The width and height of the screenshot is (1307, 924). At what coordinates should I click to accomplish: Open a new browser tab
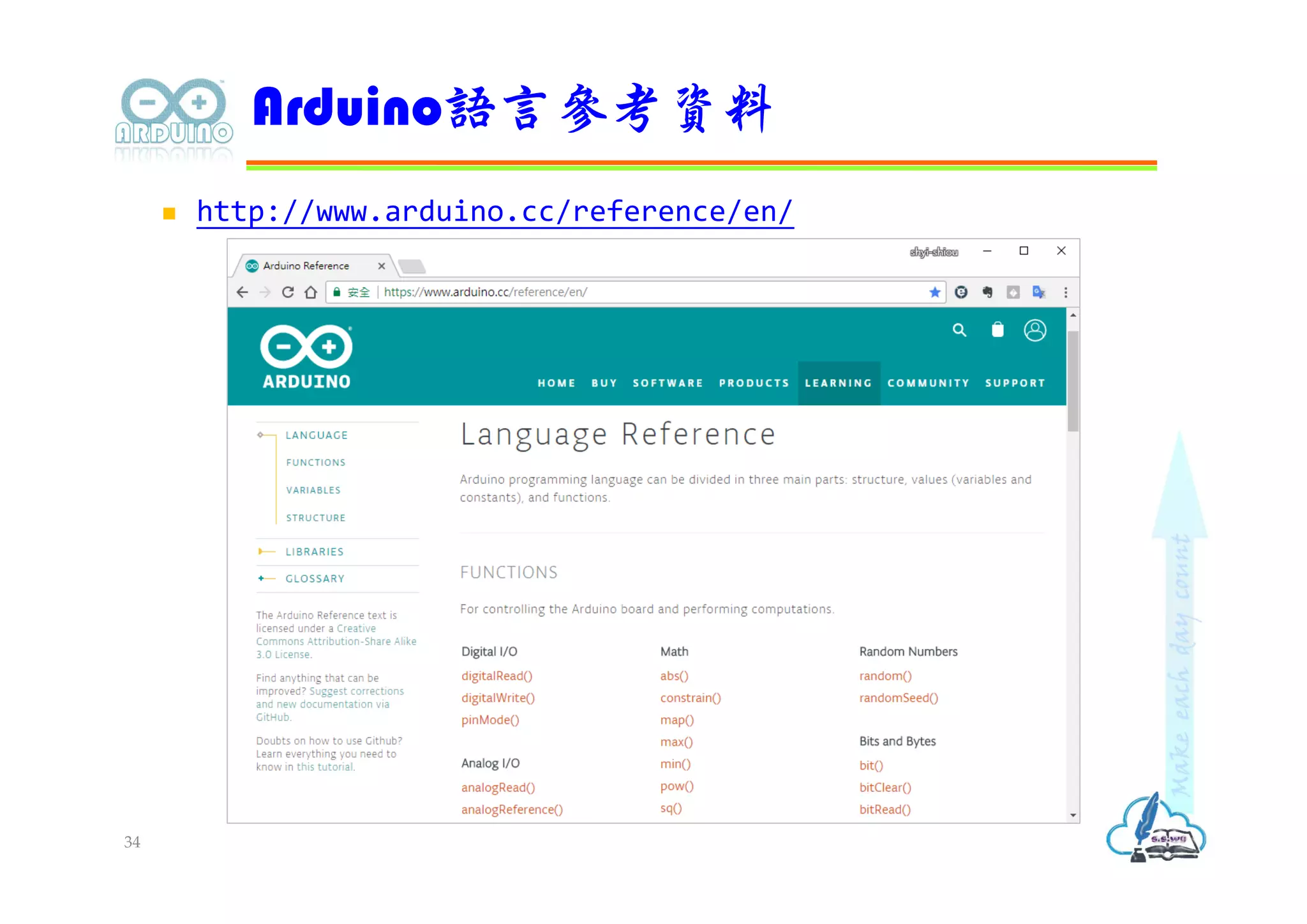tap(412, 266)
